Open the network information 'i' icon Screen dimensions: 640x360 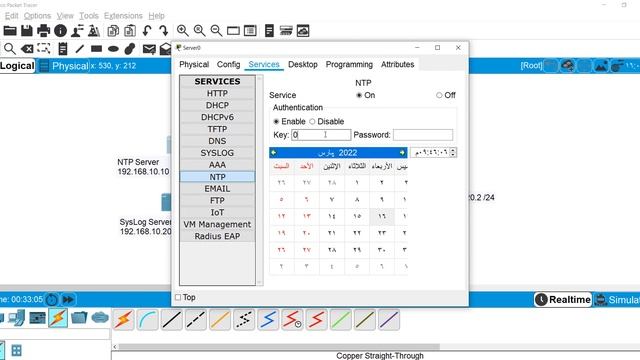coord(60,31)
